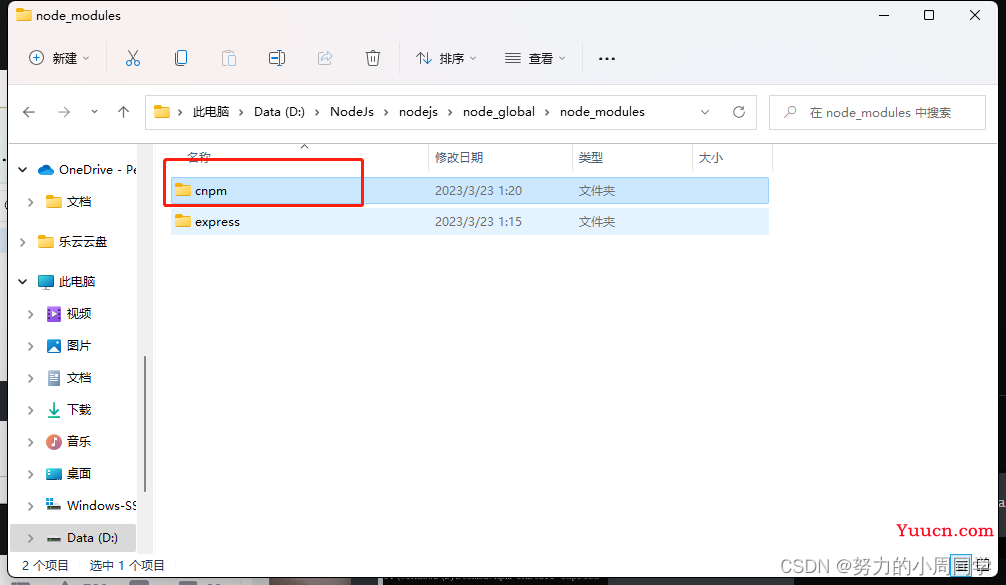The image size is (1006, 585).
Task: Select the express folder
Action: tap(470, 221)
